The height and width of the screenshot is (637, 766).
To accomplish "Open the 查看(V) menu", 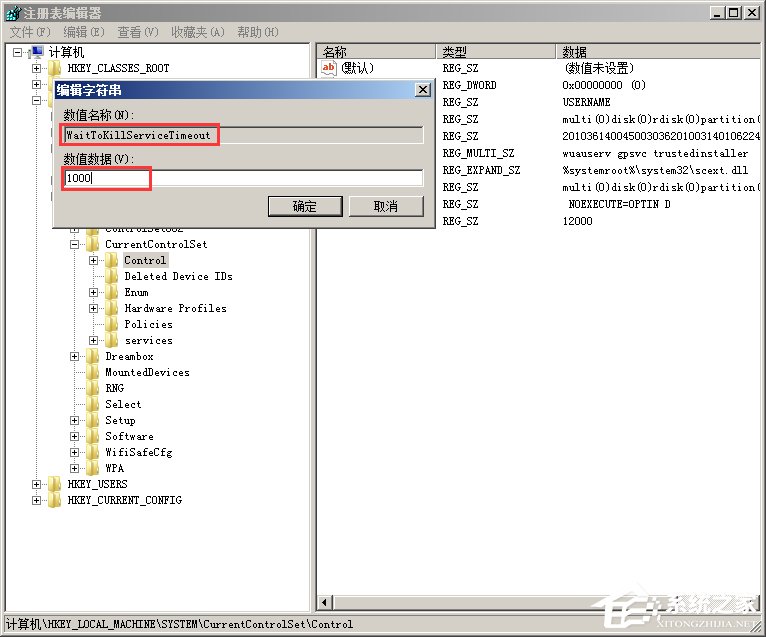I will (138, 32).
